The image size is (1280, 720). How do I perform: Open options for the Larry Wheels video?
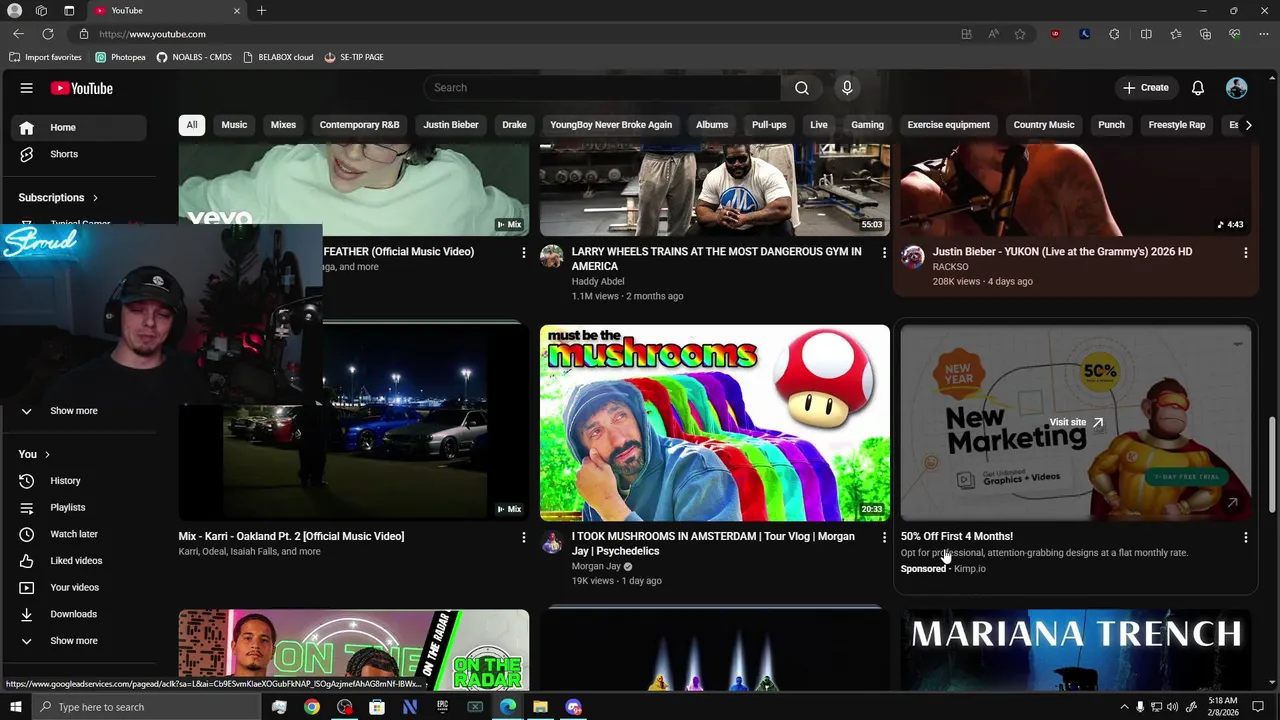[x=884, y=253]
